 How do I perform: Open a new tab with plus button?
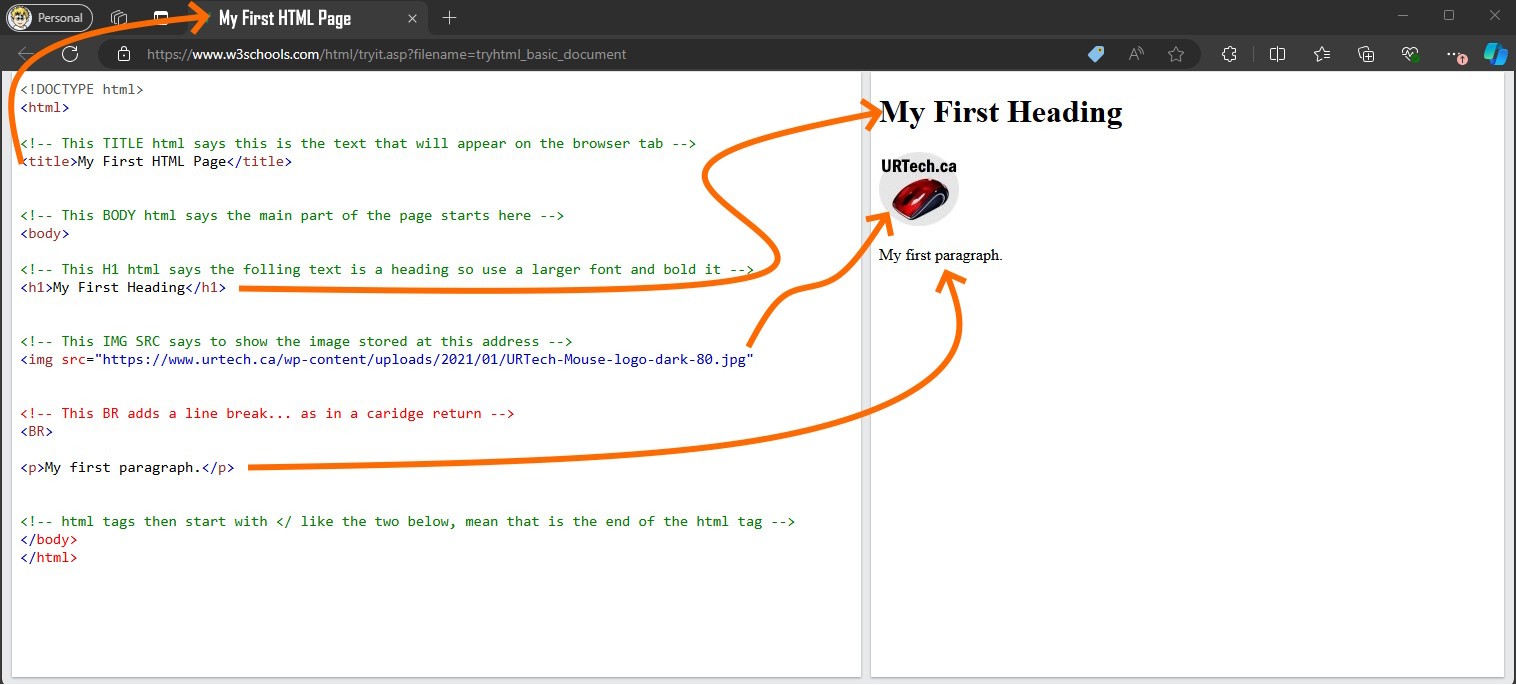click(x=450, y=18)
